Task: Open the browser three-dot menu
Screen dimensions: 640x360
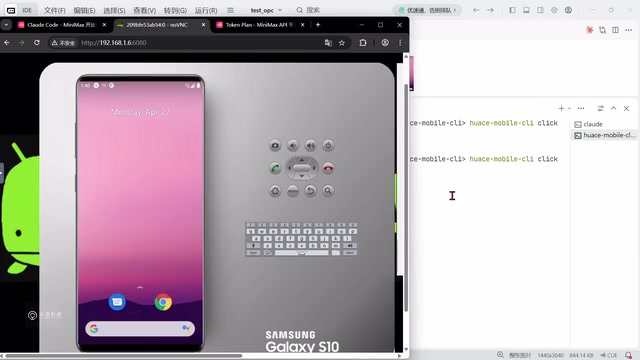Action: (400, 42)
